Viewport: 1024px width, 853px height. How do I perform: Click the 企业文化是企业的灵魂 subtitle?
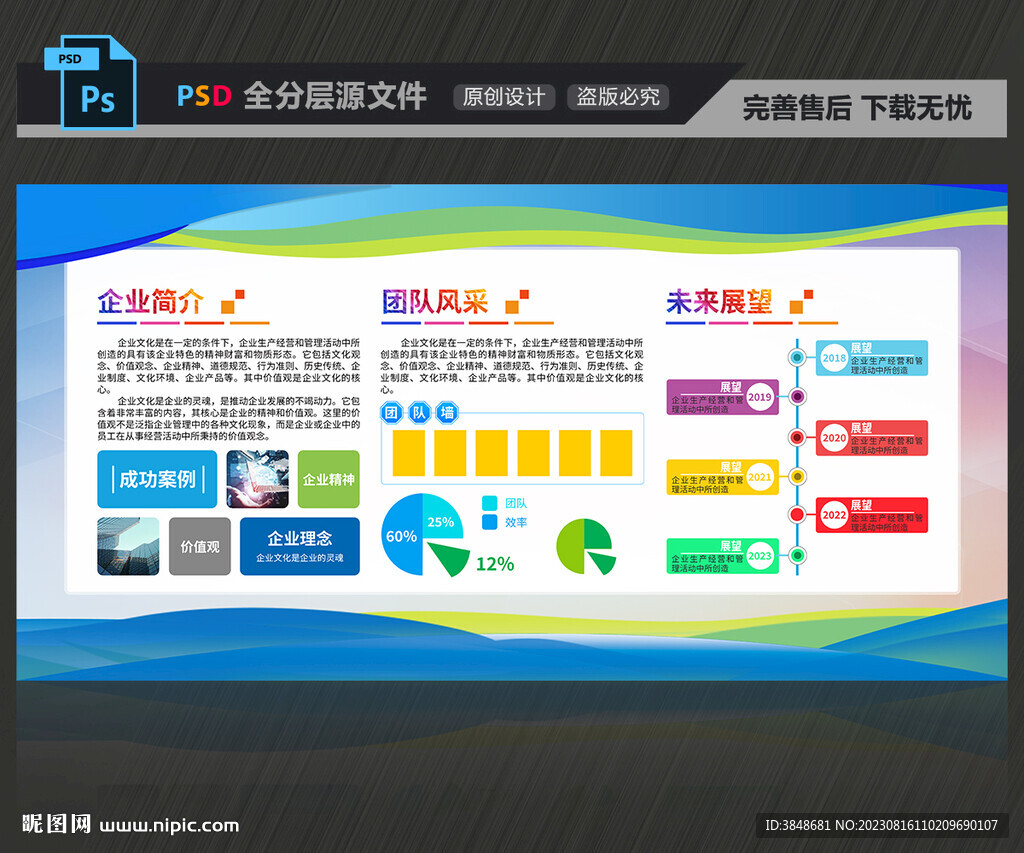(300, 558)
